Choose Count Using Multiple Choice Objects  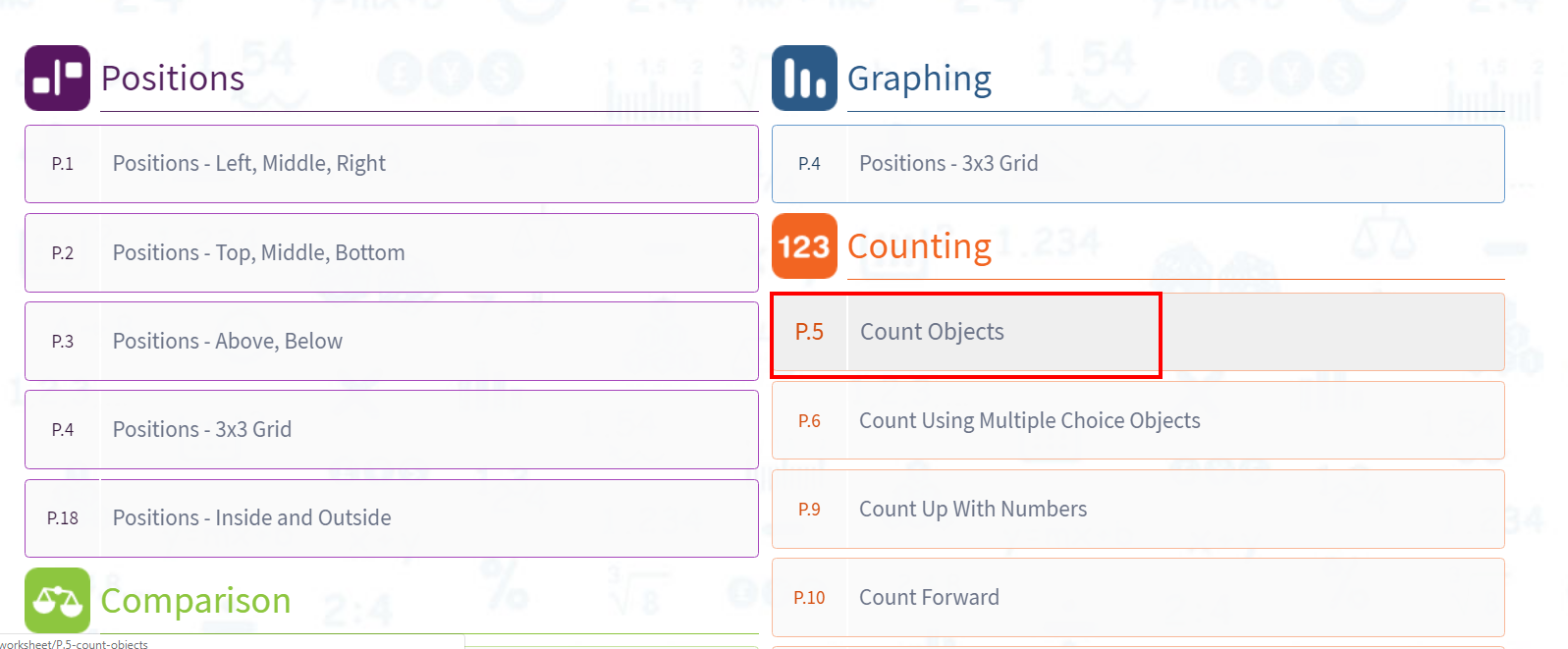pyautogui.click(x=1029, y=421)
